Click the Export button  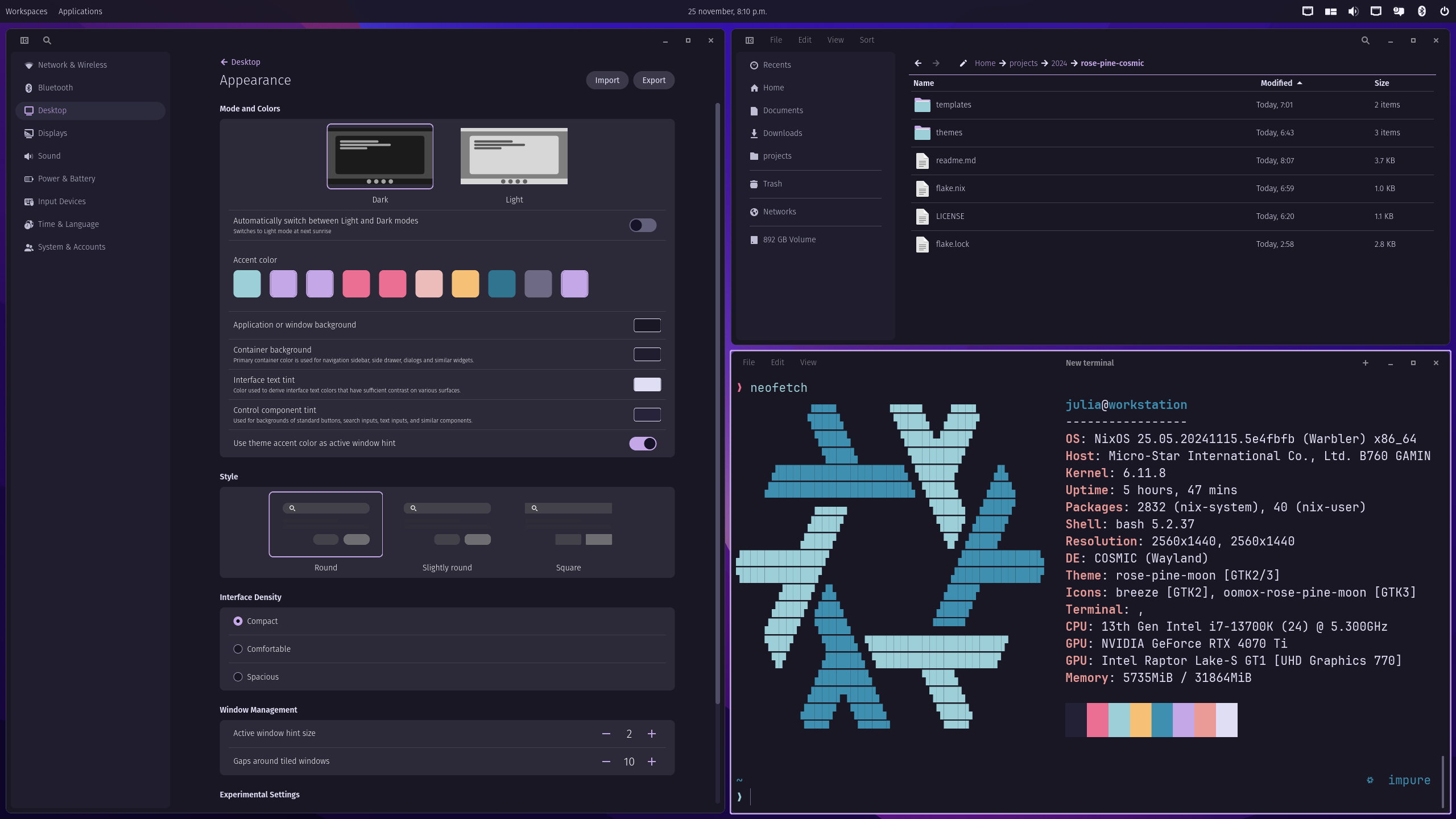pyautogui.click(x=654, y=80)
